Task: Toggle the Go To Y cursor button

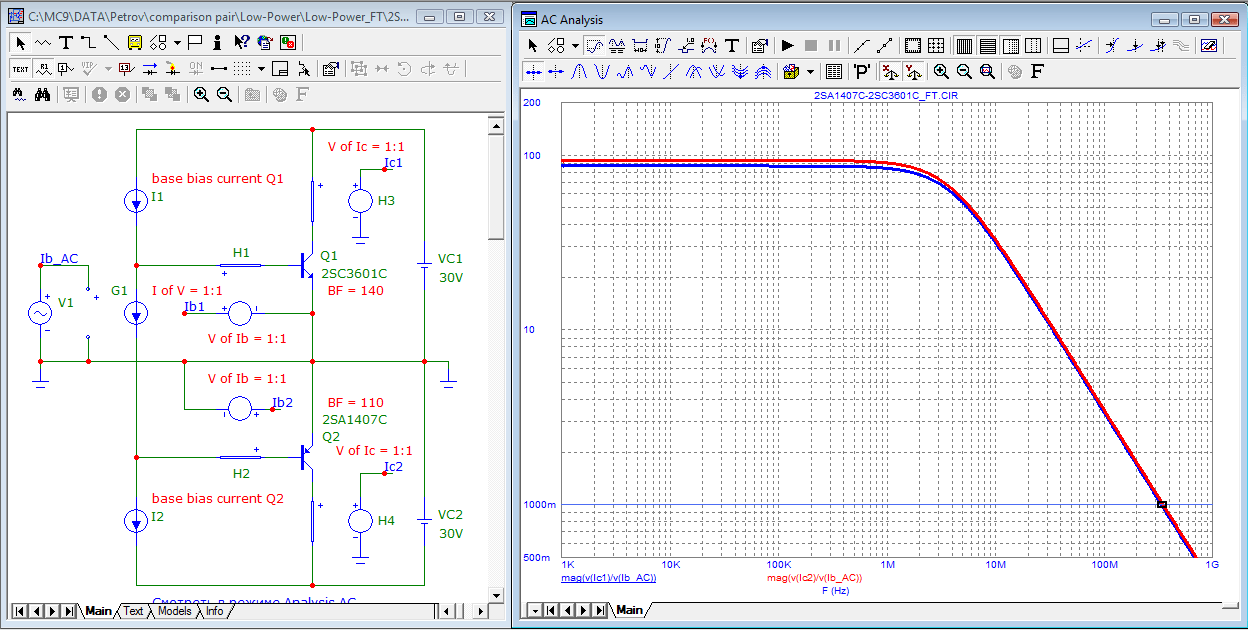Action: click(x=913, y=72)
